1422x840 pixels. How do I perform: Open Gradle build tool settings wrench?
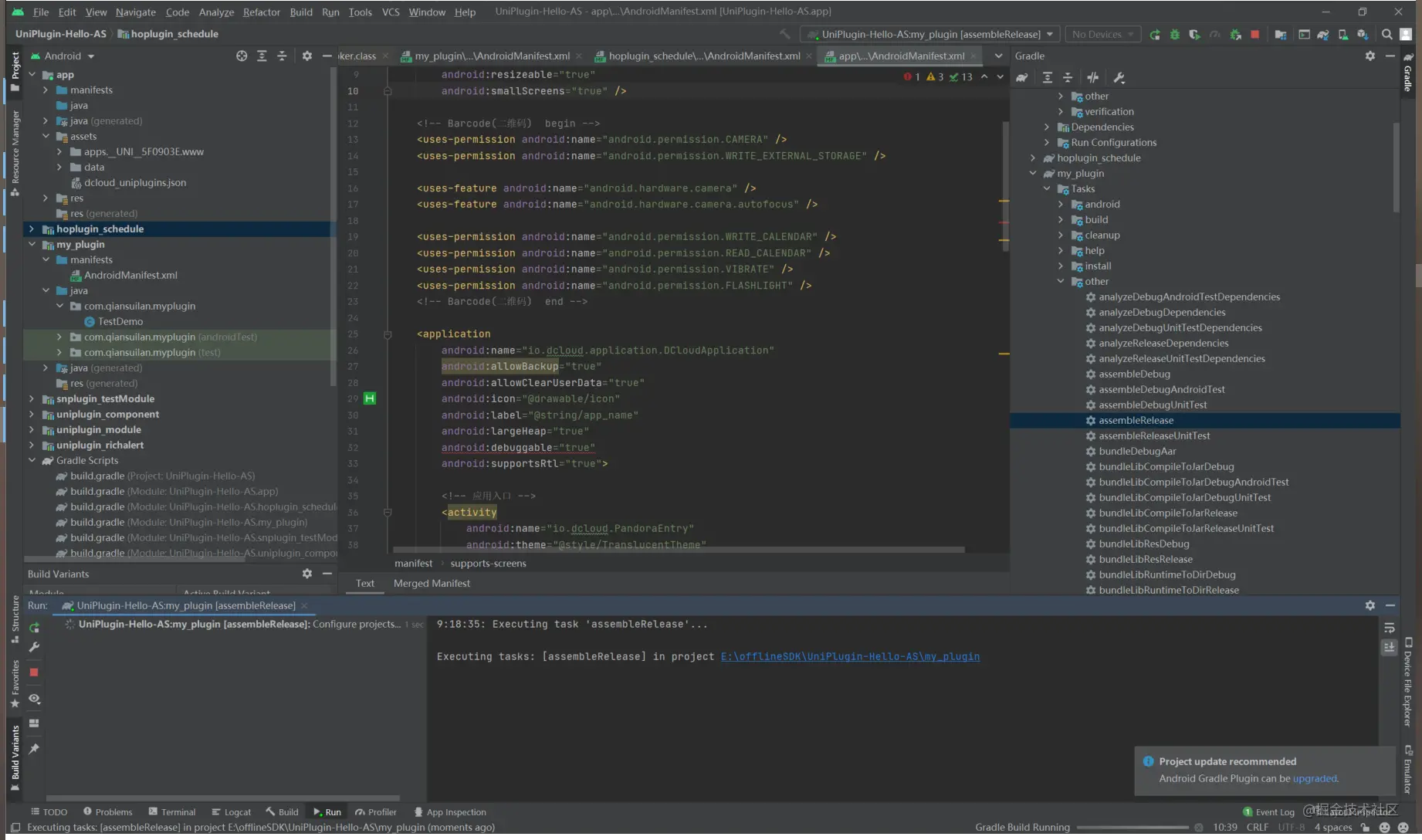tap(1119, 77)
